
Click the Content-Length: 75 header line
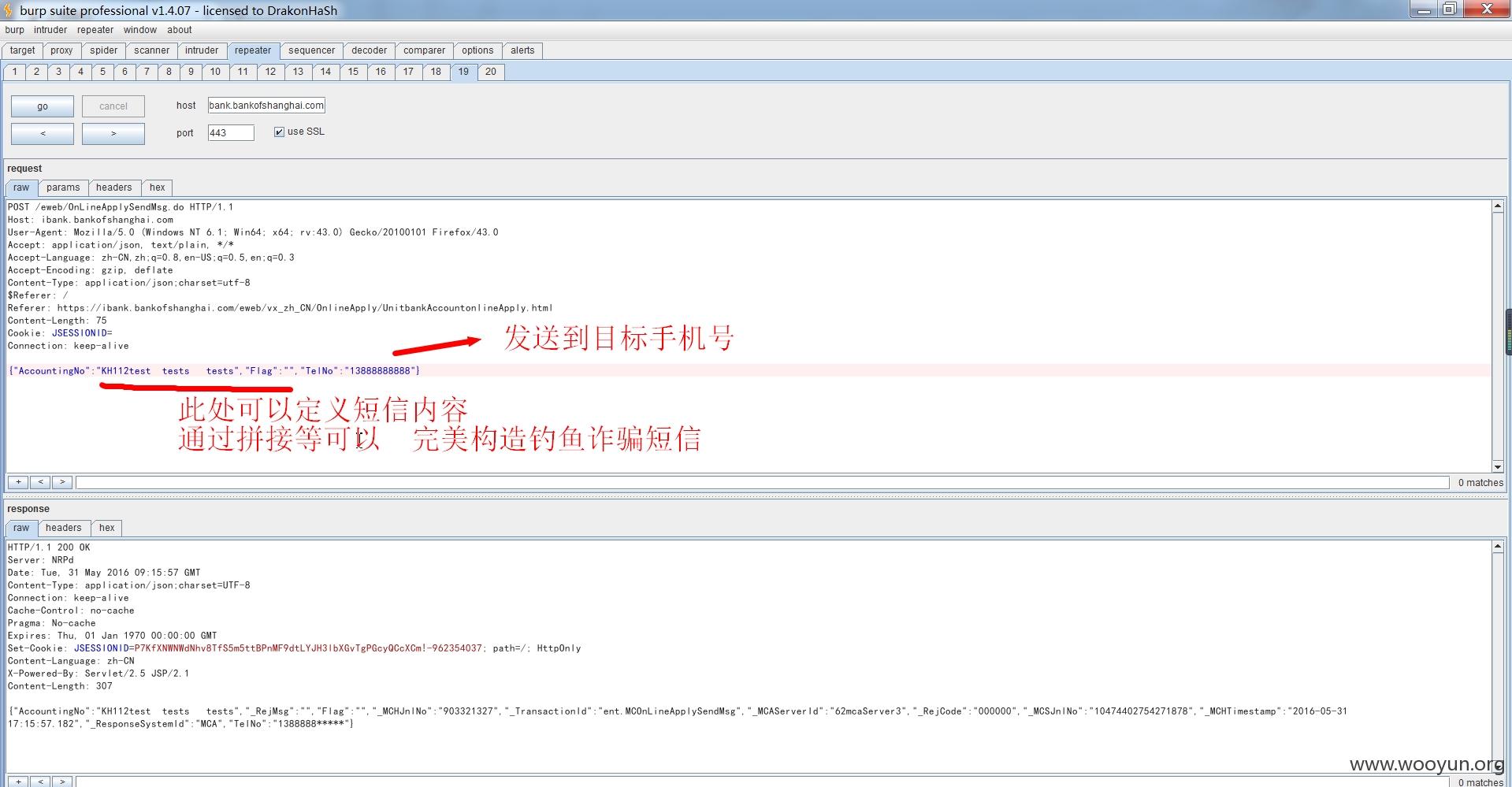coord(58,321)
